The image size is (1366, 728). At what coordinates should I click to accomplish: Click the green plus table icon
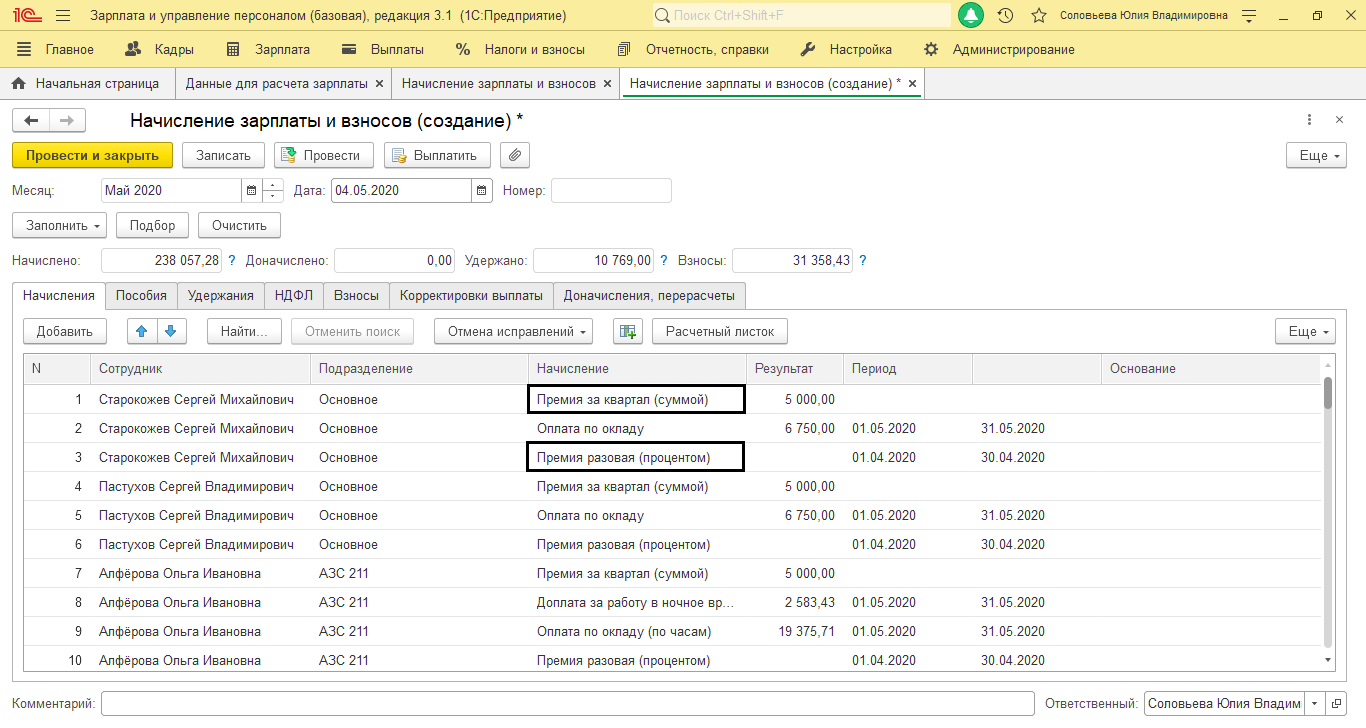tap(627, 331)
